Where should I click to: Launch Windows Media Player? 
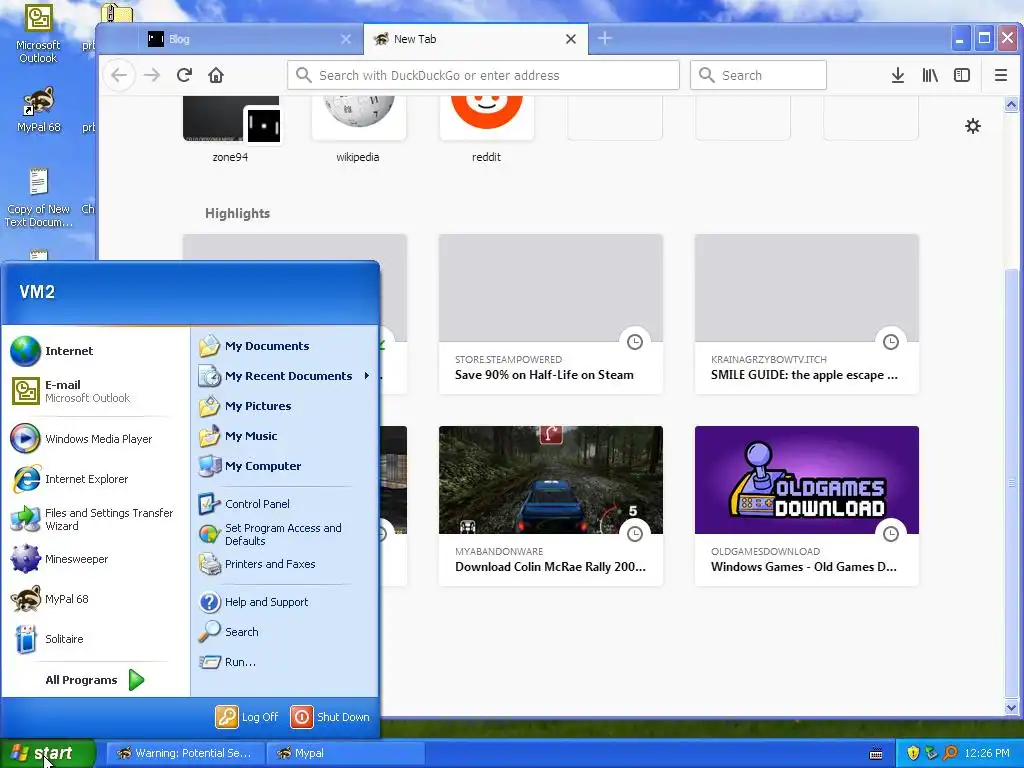pos(95,439)
